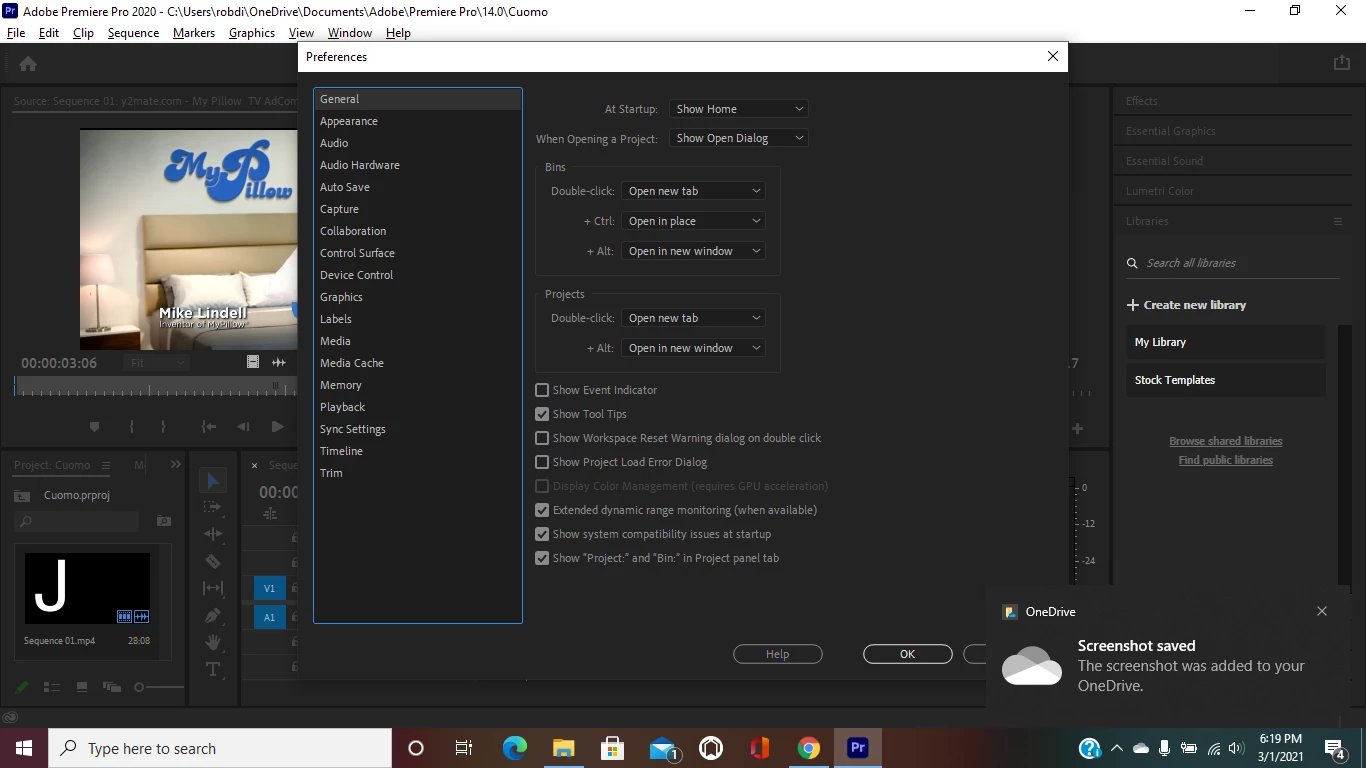Image resolution: width=1366 pixels, height=768 pixels.
Task: Open the Sequence menu
Action: 133,32
